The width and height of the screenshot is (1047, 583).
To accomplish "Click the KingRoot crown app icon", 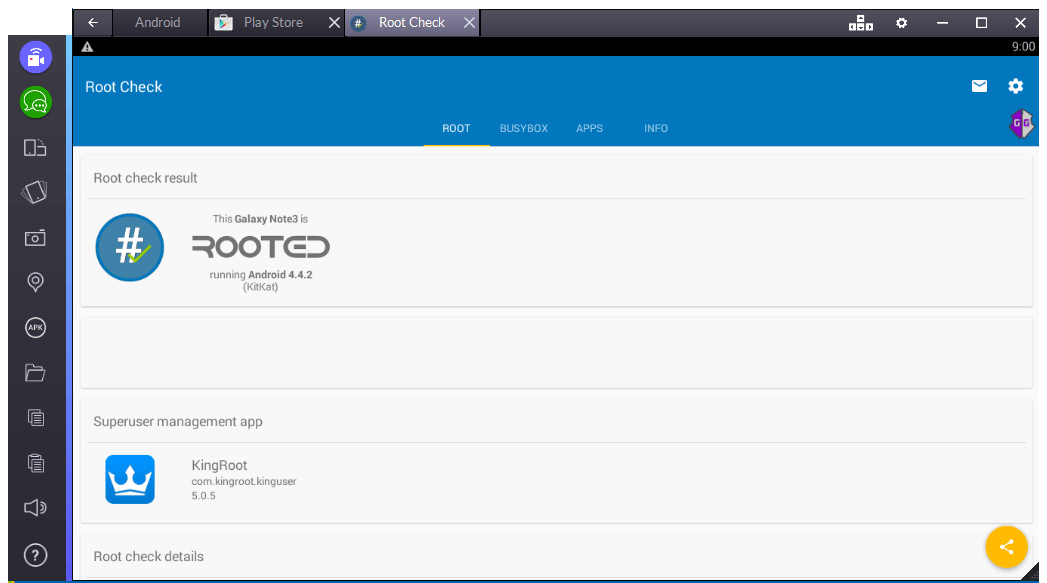I will tap(130, 479).
